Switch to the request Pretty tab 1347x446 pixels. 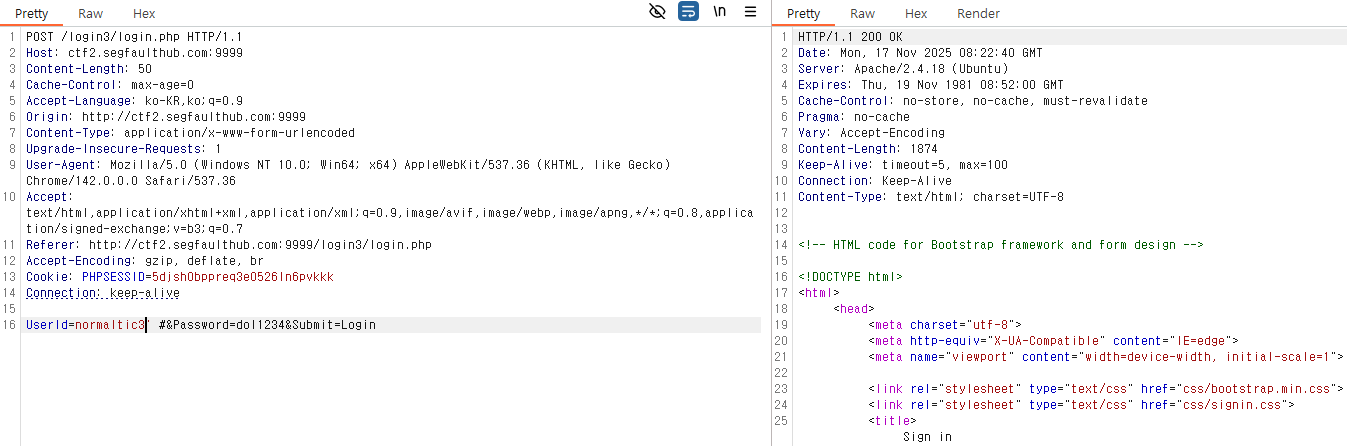(x=31, y=14)
